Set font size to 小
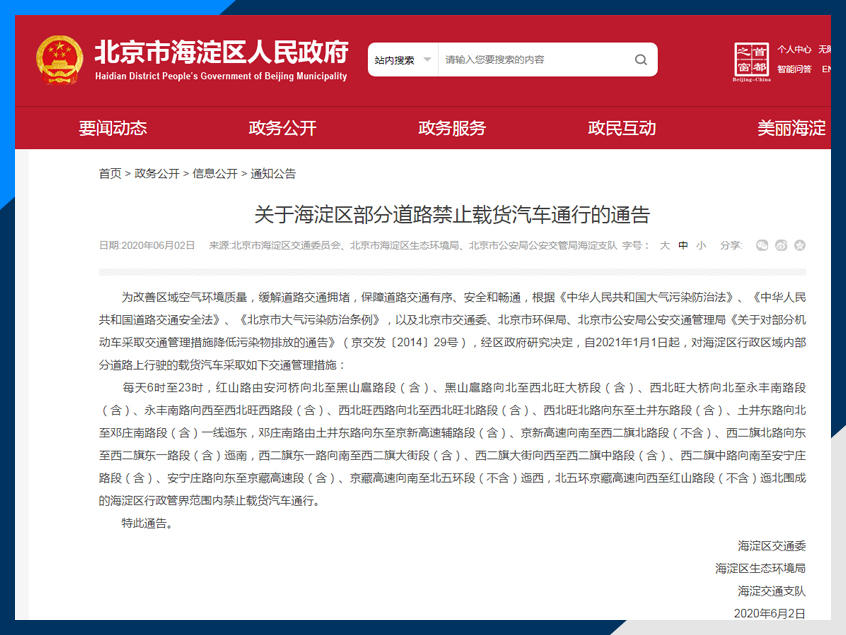Screen dimensions: 846x635 click(x=701, y=245)
